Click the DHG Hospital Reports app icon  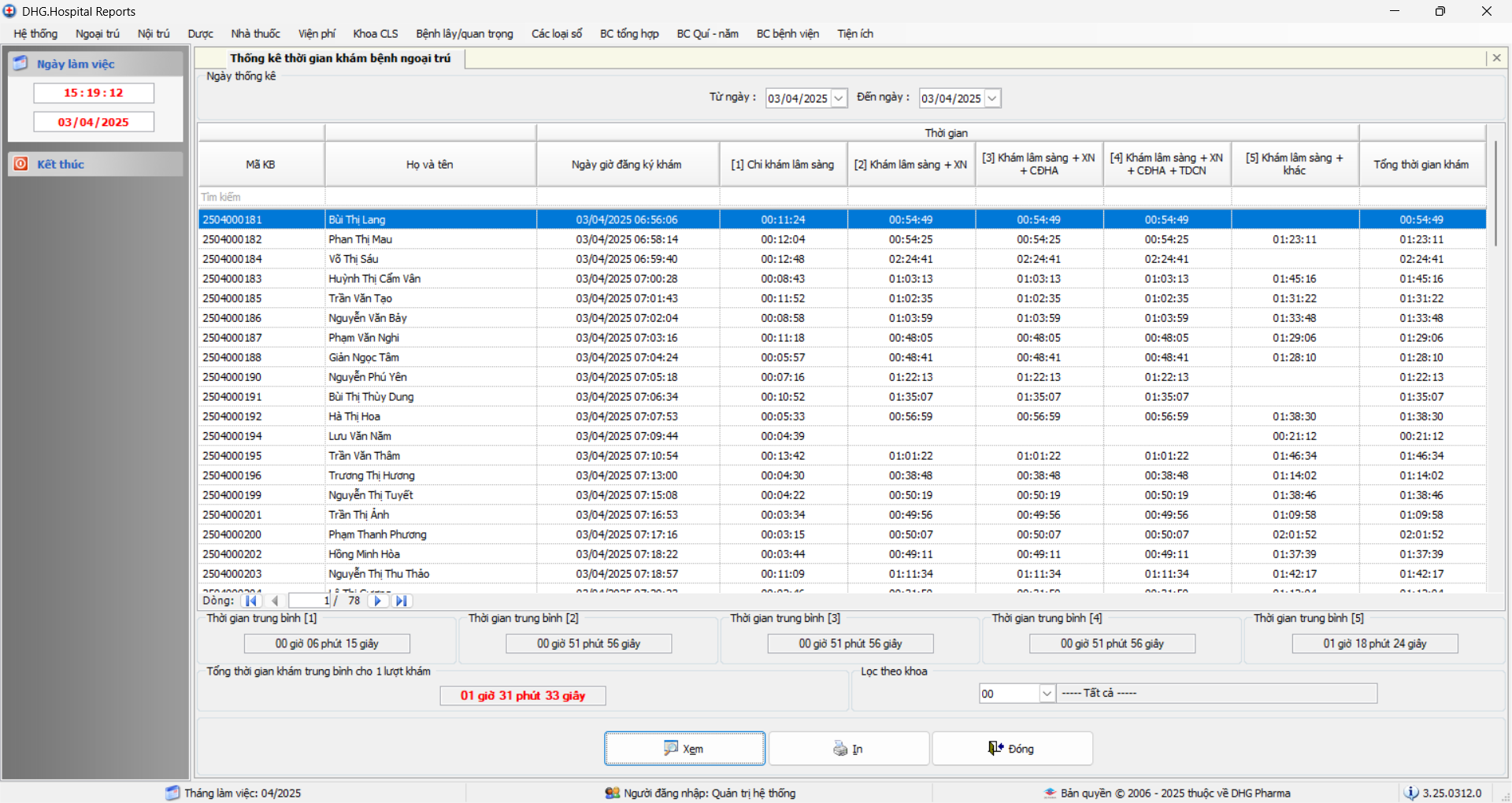pyautogui.click(x=9, y=11)
